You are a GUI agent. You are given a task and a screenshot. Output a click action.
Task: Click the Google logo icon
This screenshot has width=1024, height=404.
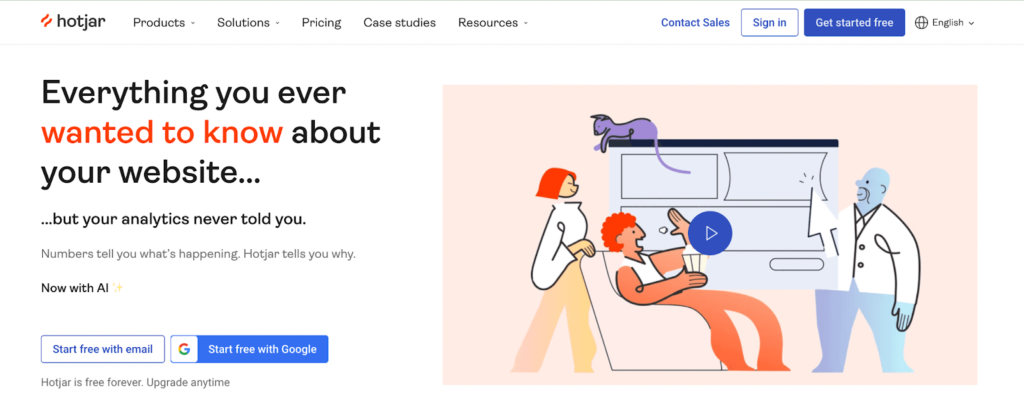[x=184, y=349]
